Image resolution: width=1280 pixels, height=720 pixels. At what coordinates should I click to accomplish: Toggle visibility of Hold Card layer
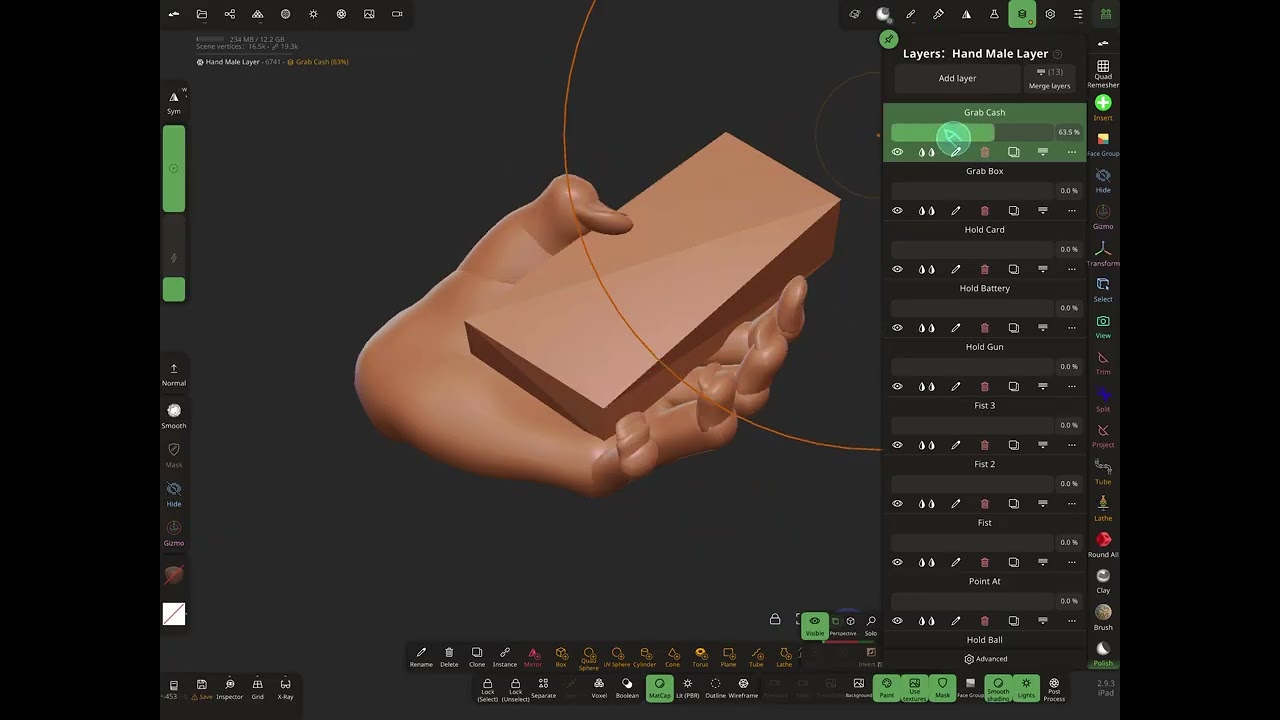click(x=897, y=269)
